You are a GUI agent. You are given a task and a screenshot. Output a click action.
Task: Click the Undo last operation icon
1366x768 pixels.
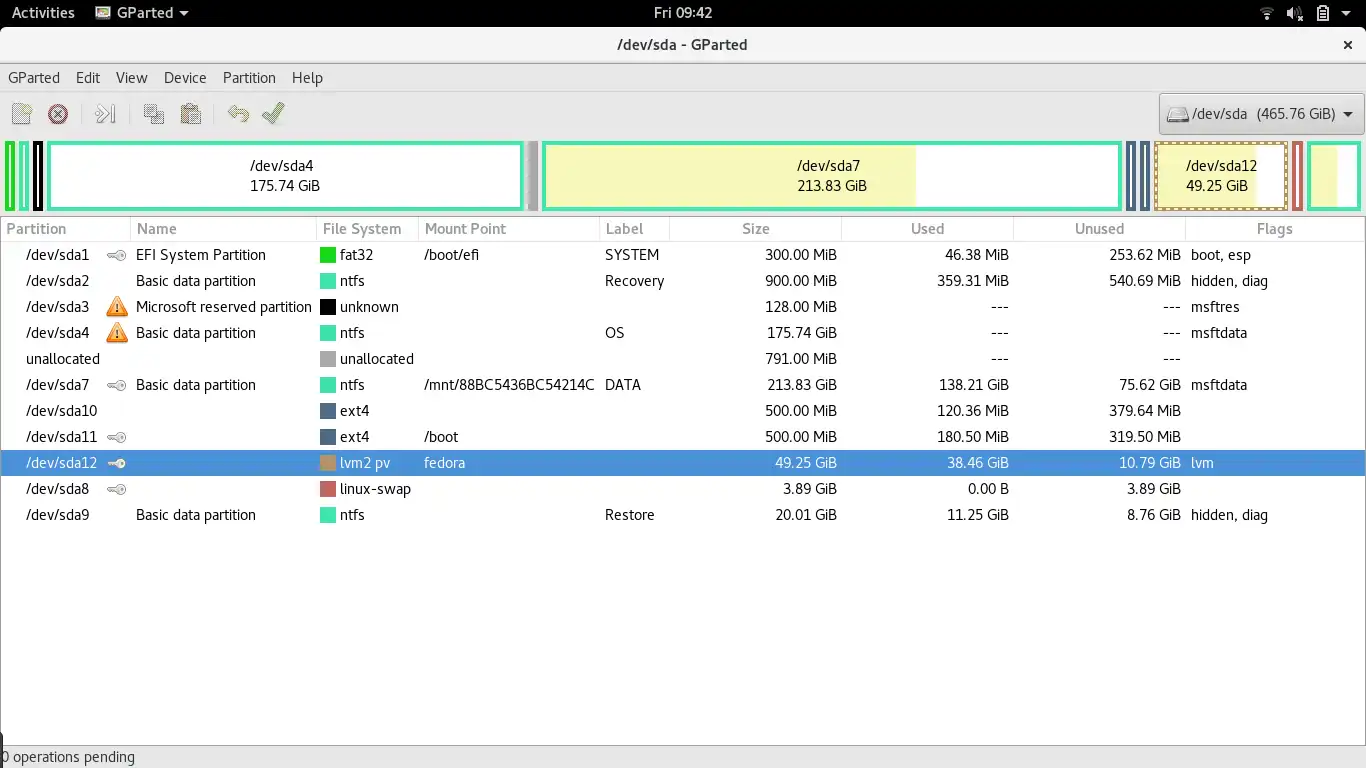click(238, 114)
